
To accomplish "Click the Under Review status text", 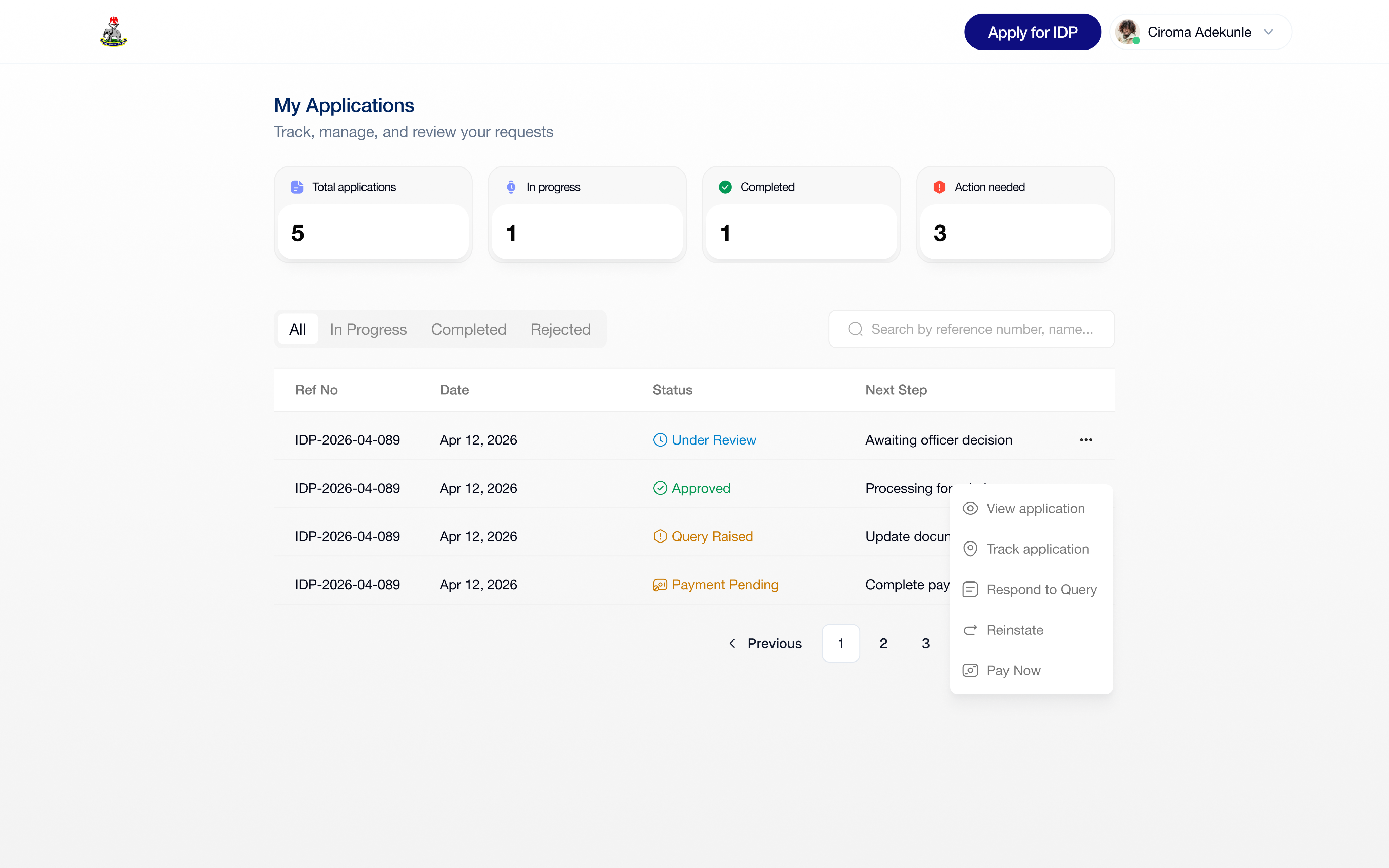I will click(713, 440).
